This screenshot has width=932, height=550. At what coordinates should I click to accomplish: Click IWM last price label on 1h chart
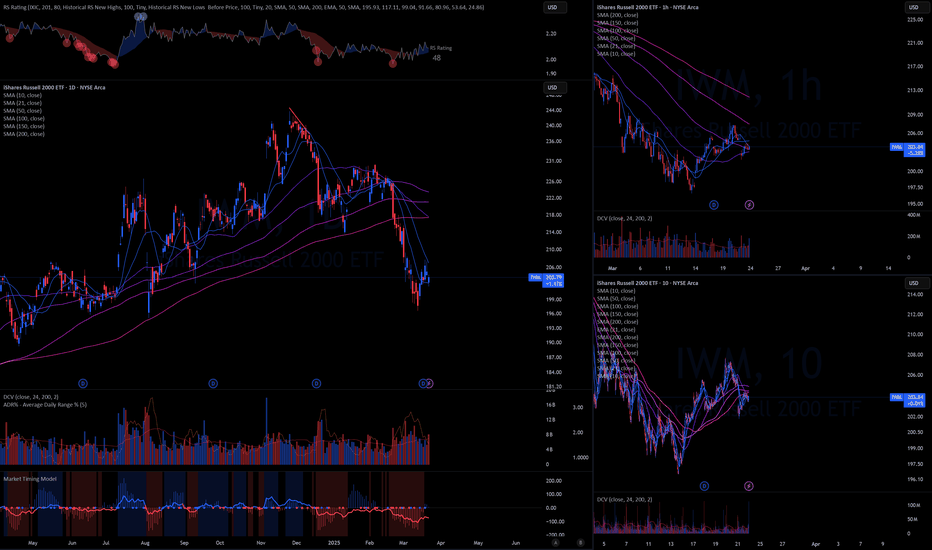click(908, 150)
